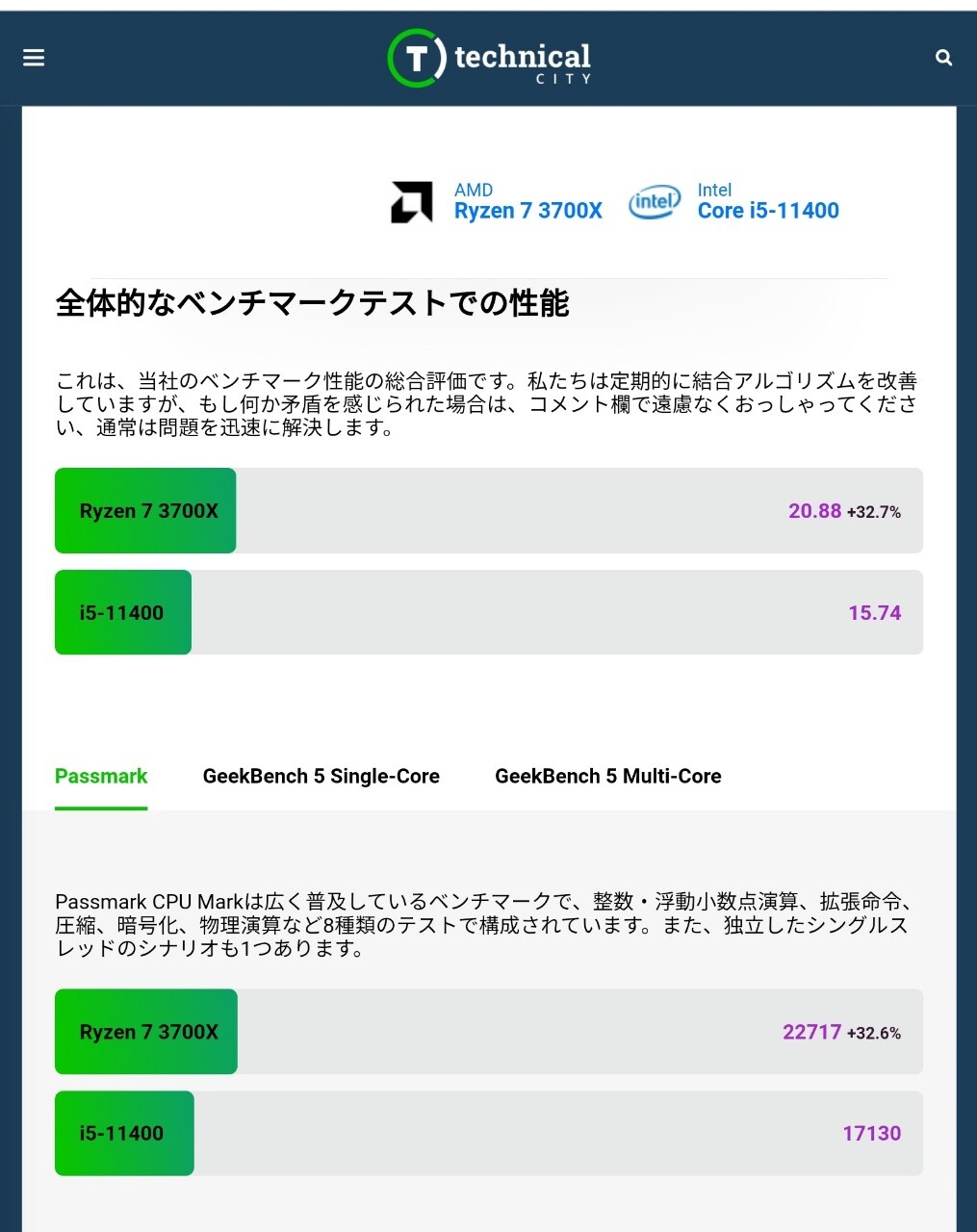Click the AMD logo icon
The height and width of the screenshot is (1232, 977).
(x=411, y=202)
